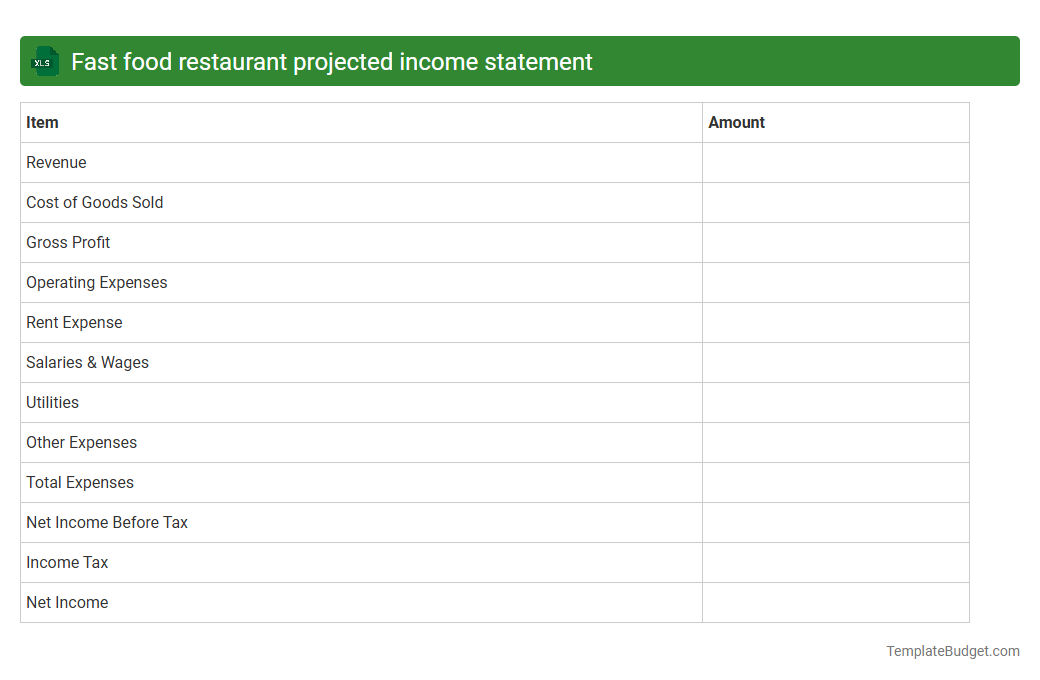Open the TemplateBudget.com link
This screenshot has width=1040, height=680.
click(x=952, y=651)
